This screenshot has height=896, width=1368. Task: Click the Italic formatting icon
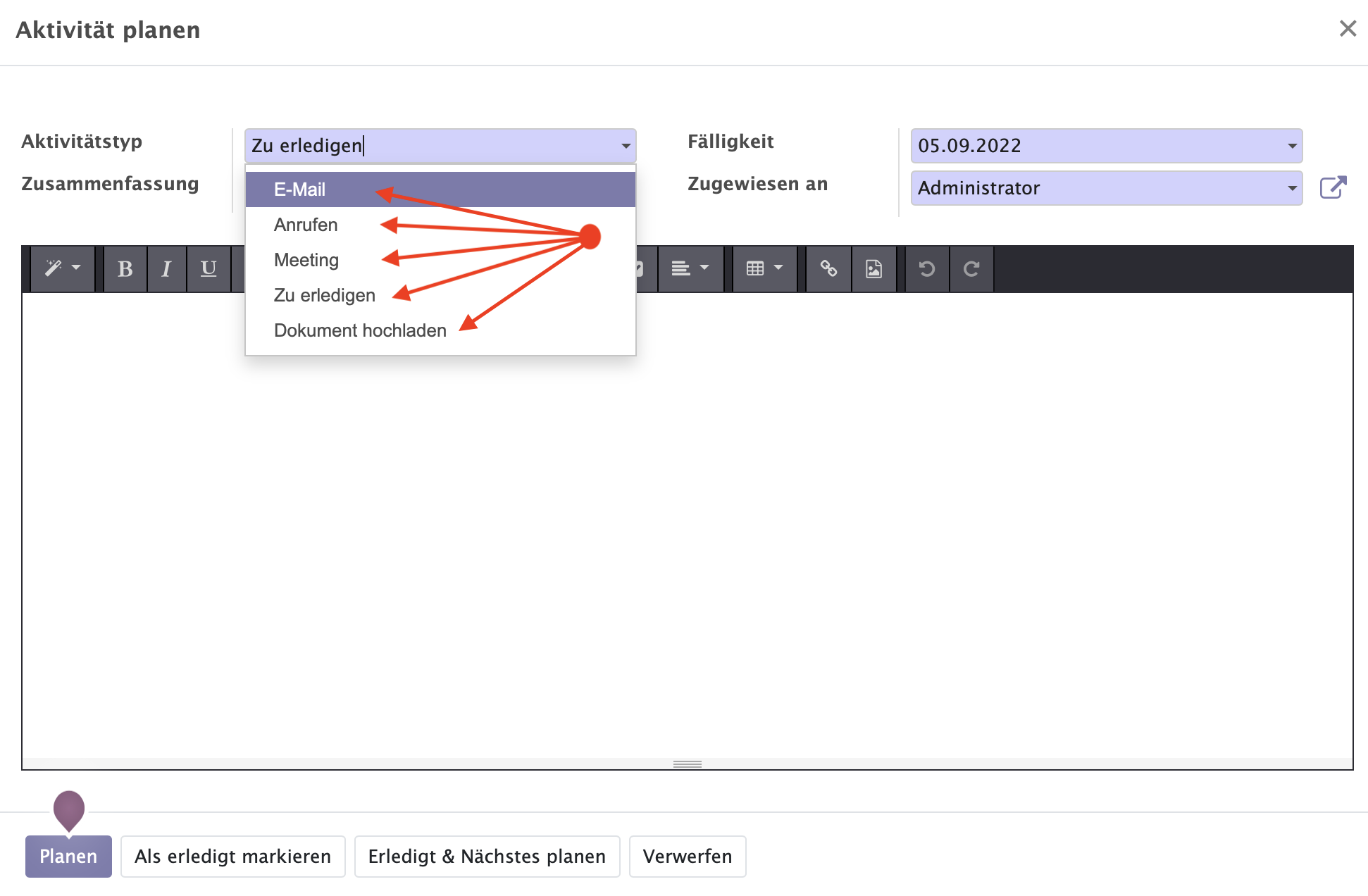[165, 269]
